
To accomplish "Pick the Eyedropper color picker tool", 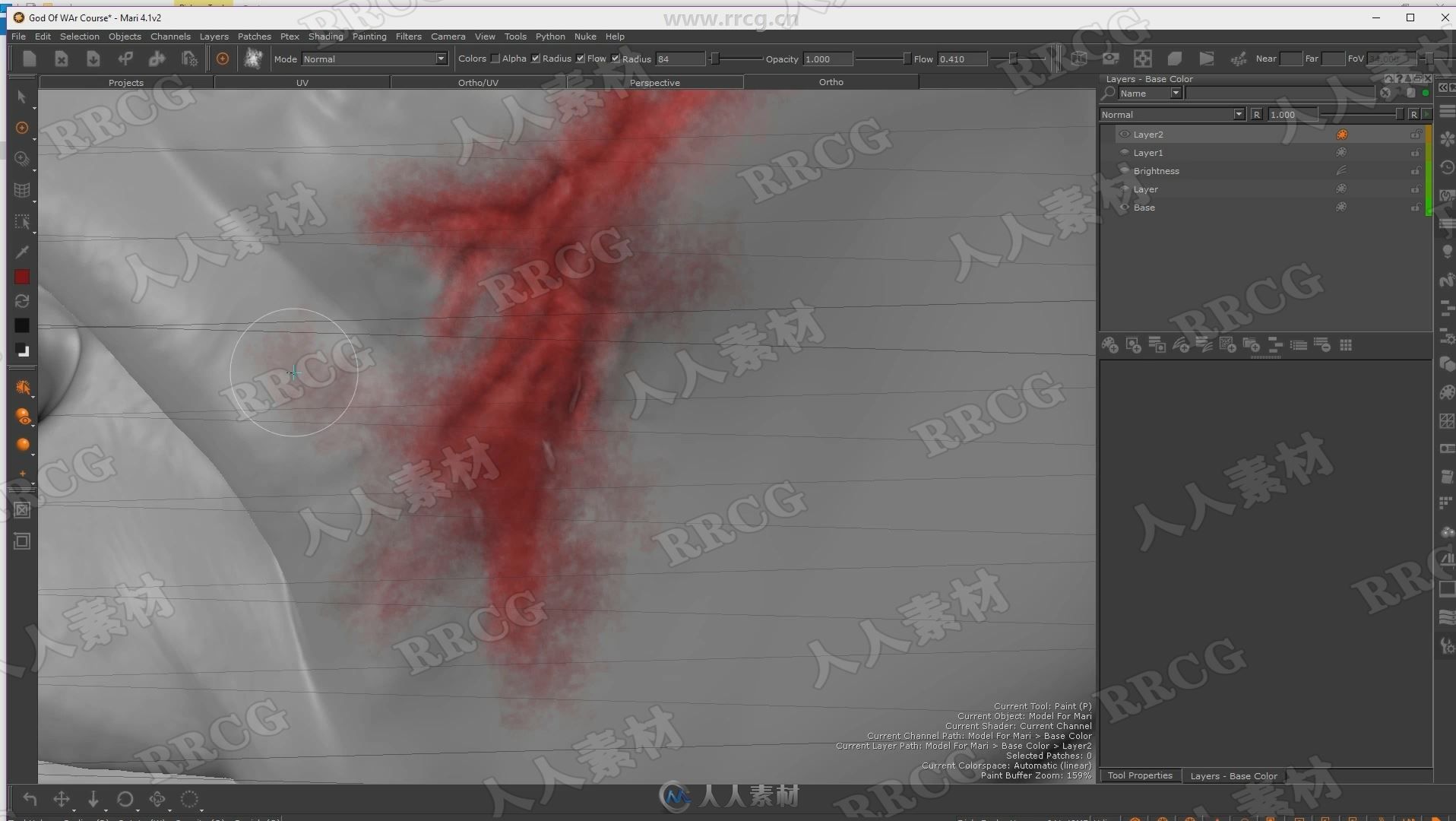I will click(22, 252).
